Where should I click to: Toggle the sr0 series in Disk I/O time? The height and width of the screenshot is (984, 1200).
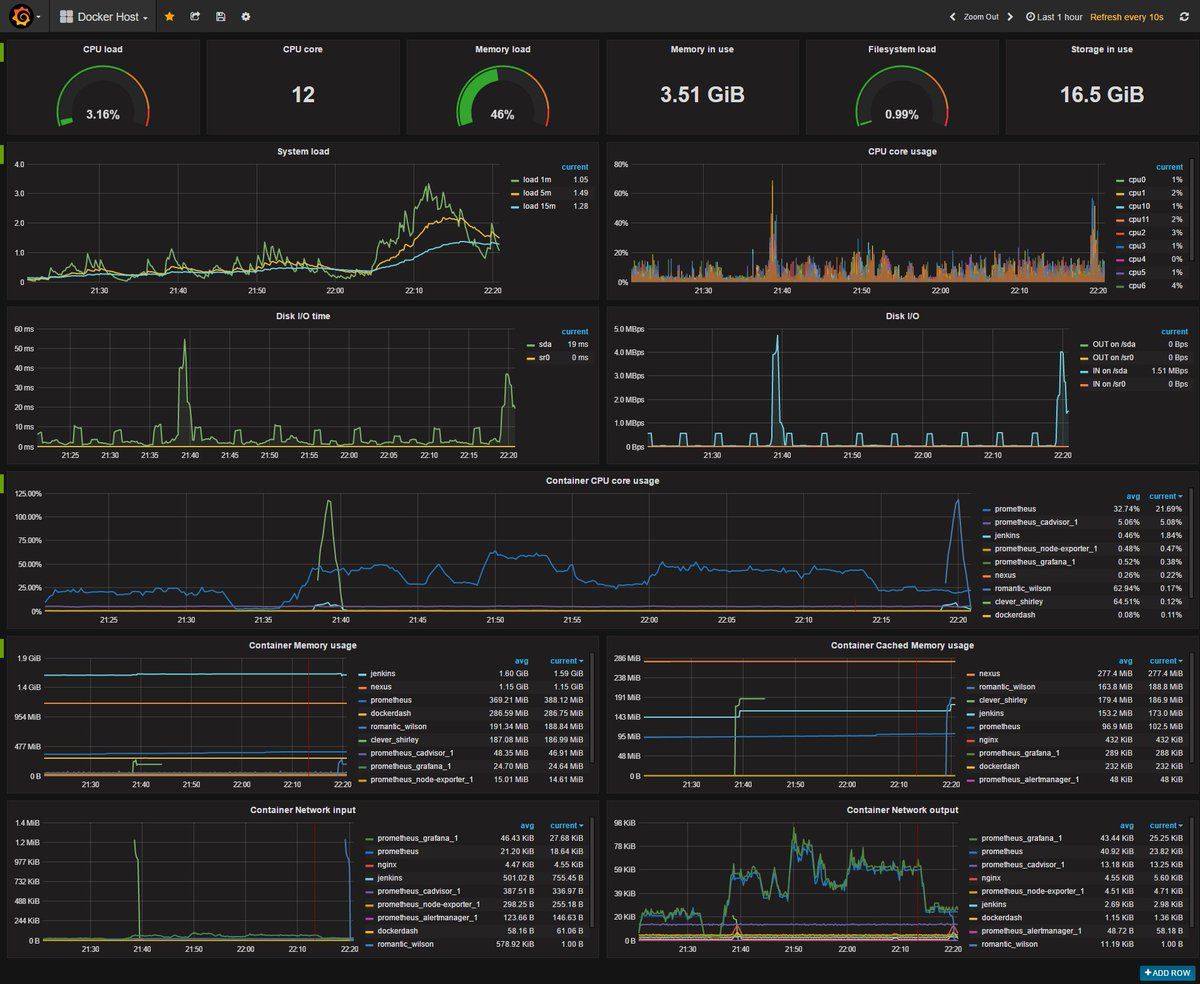click(545, 357)
